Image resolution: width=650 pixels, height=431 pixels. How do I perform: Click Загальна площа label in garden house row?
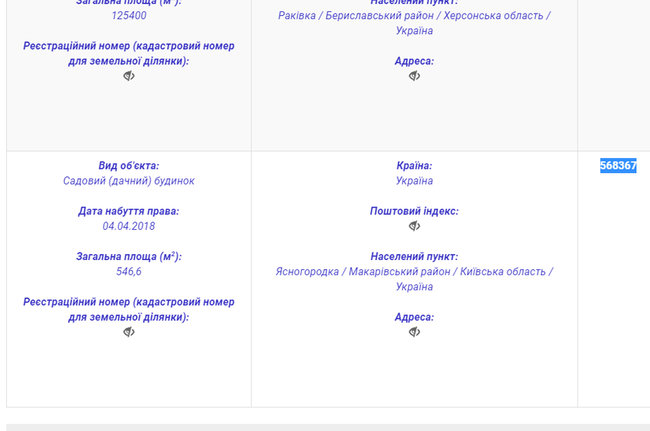pyautogui.click(x=129, y=256)
